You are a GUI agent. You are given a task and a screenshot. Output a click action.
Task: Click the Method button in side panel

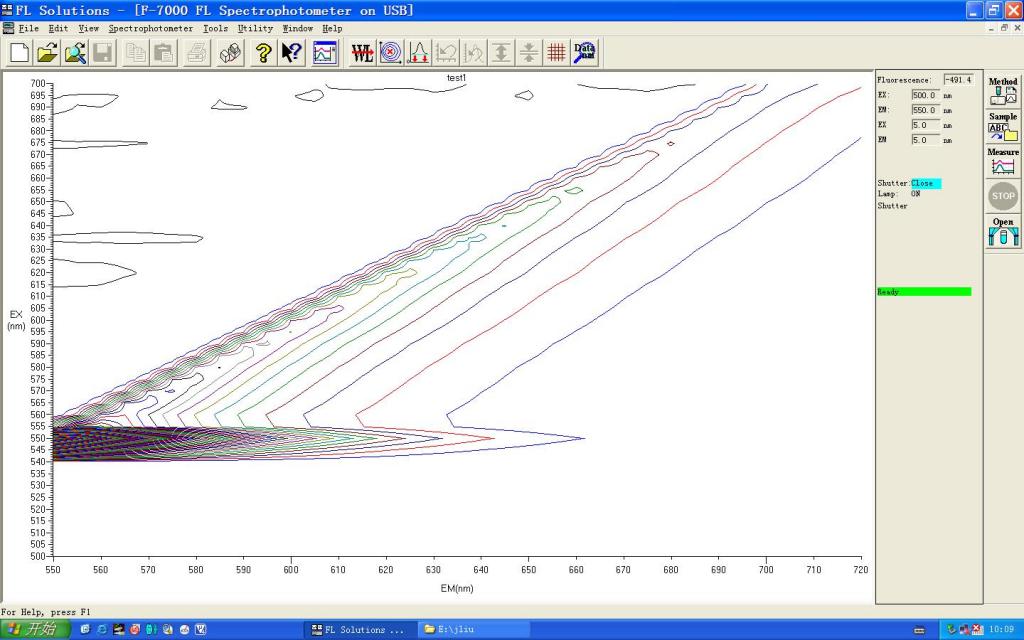[1003, 91]
